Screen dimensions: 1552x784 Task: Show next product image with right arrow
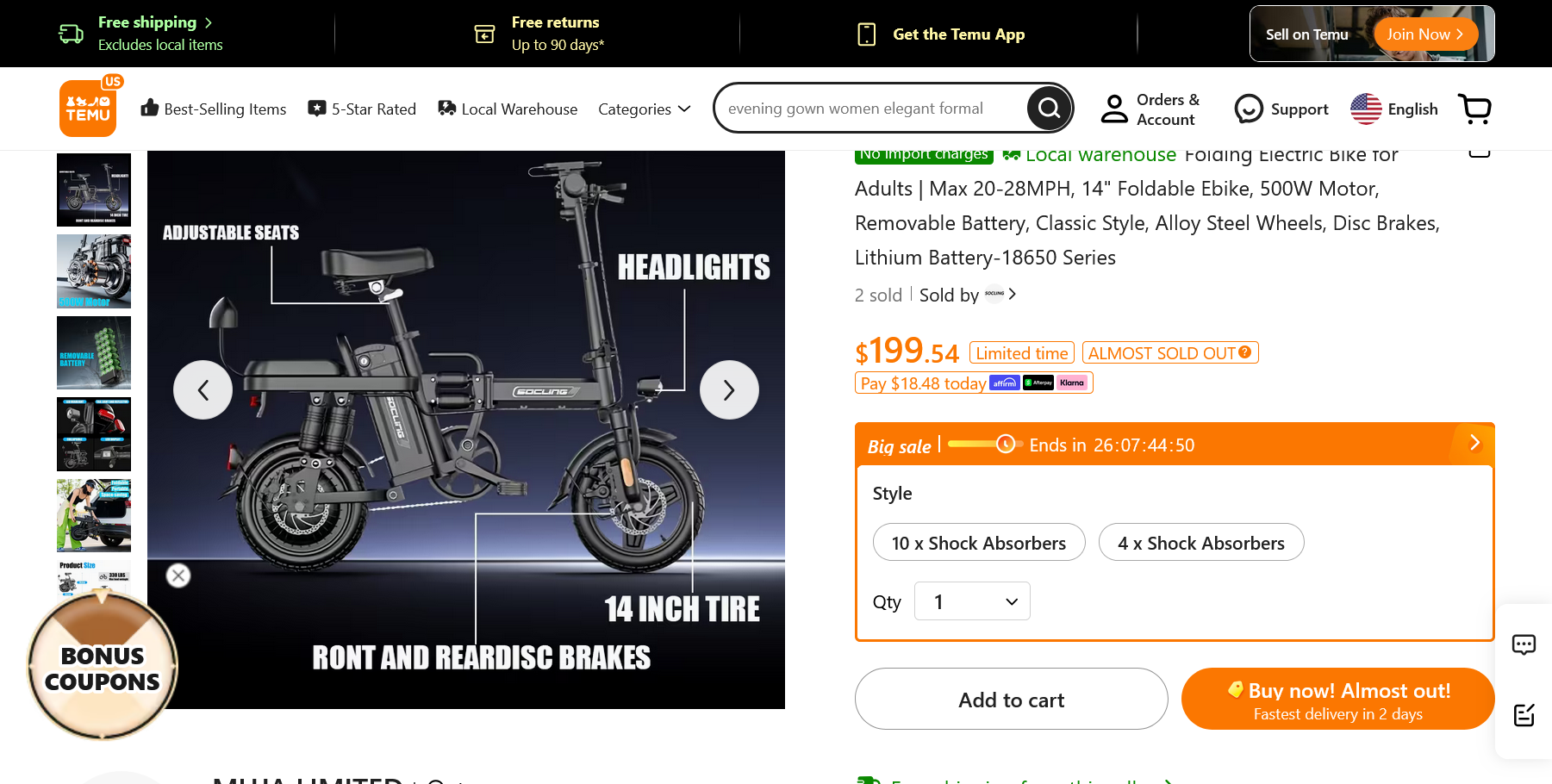pos(729,390)
